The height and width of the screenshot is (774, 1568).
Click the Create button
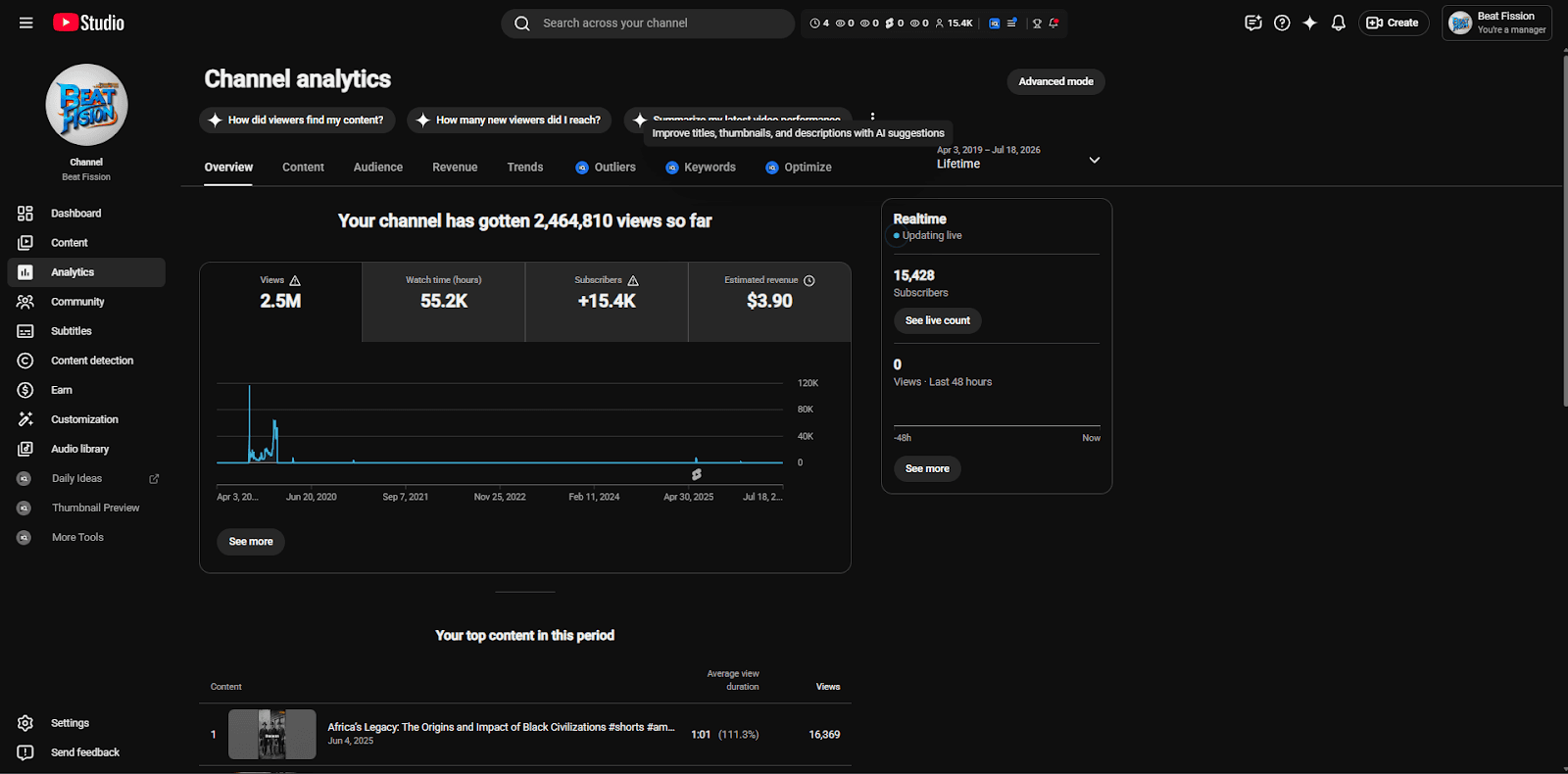(x=1394, y=23)
